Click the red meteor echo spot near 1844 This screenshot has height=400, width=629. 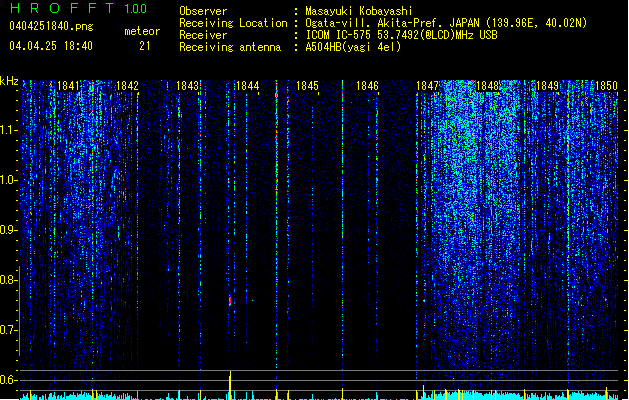[x=230, y=301]
